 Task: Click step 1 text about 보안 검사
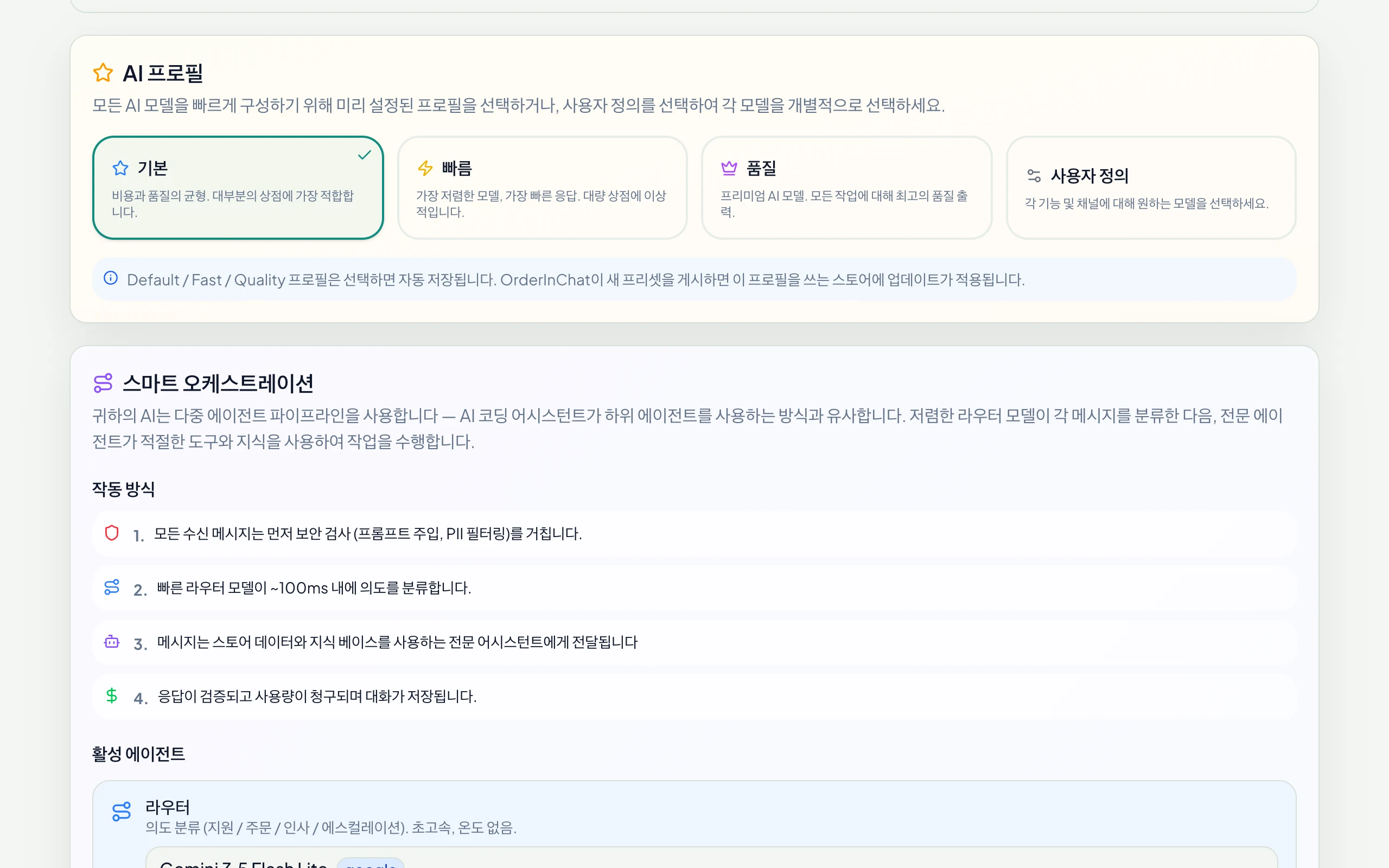[368, 534]
